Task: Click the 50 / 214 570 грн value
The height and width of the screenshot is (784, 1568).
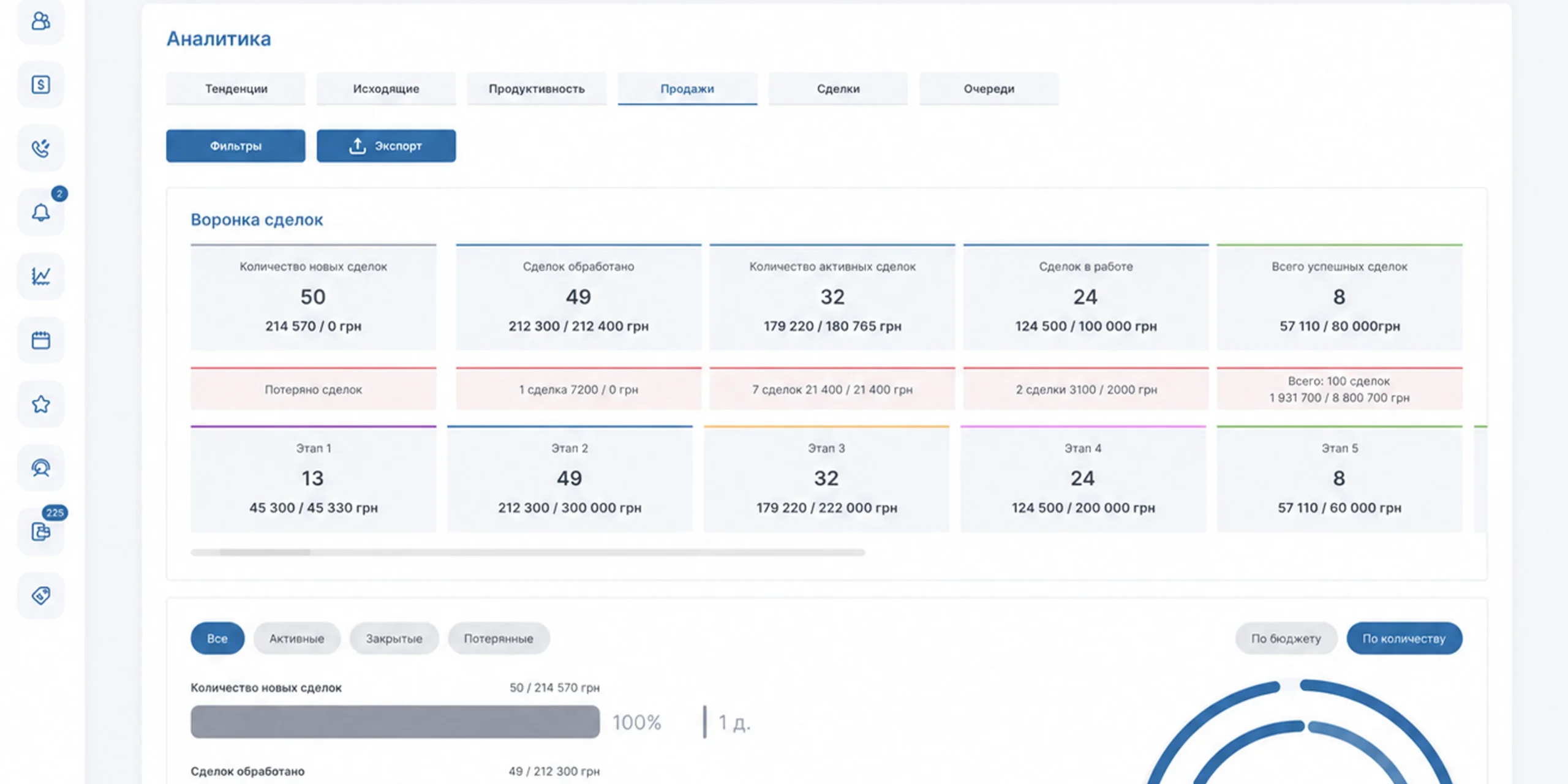Action: click(554, 688)
